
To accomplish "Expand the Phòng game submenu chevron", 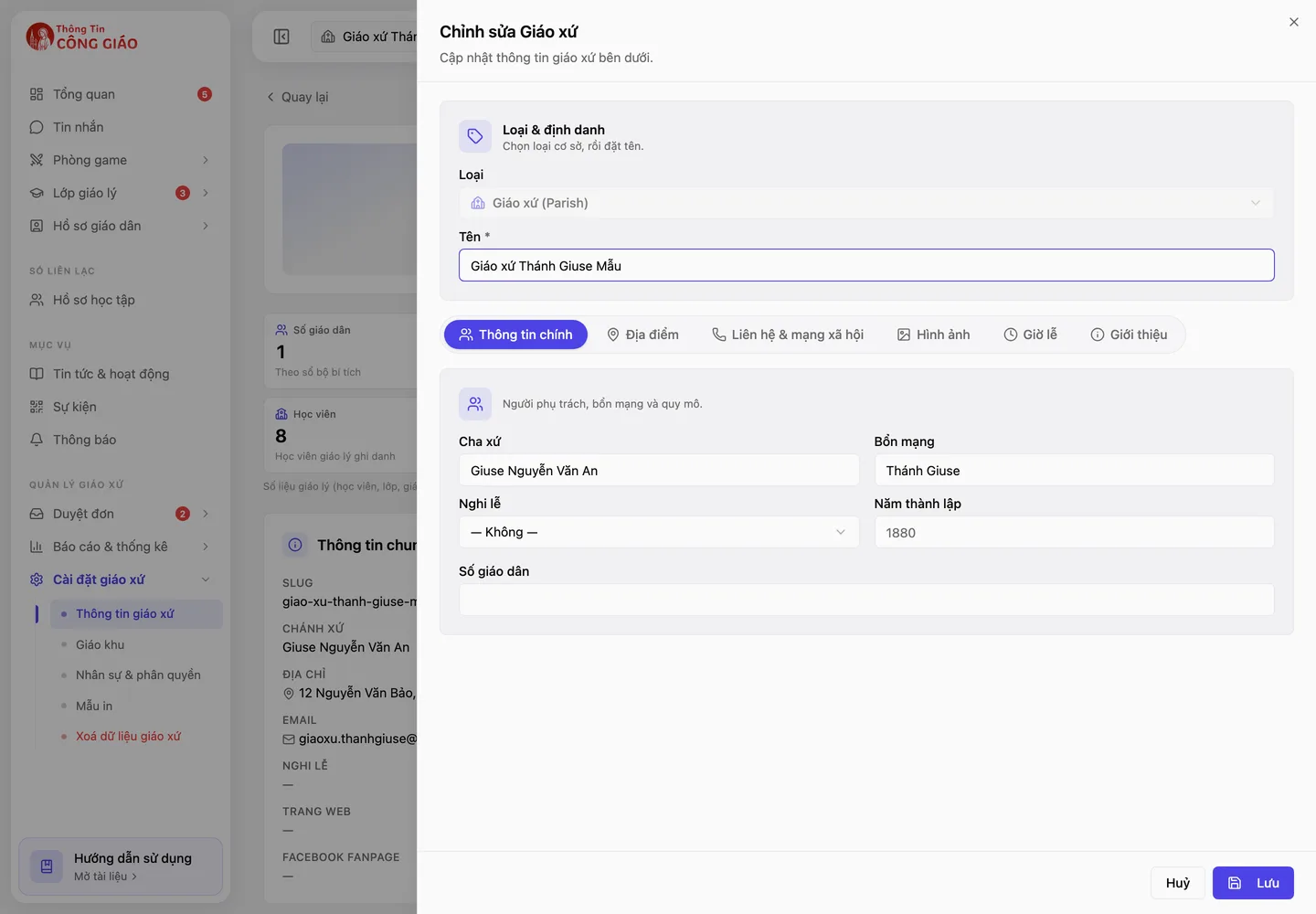I will (206, 160).
